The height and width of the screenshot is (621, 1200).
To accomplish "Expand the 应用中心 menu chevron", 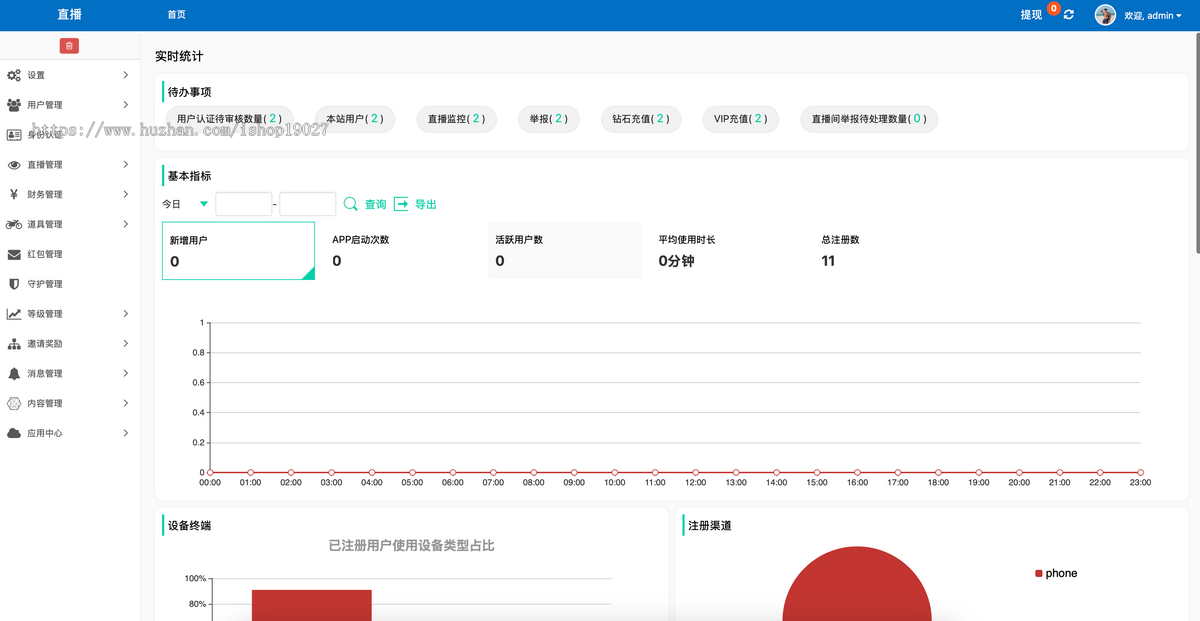I will 125,433.
